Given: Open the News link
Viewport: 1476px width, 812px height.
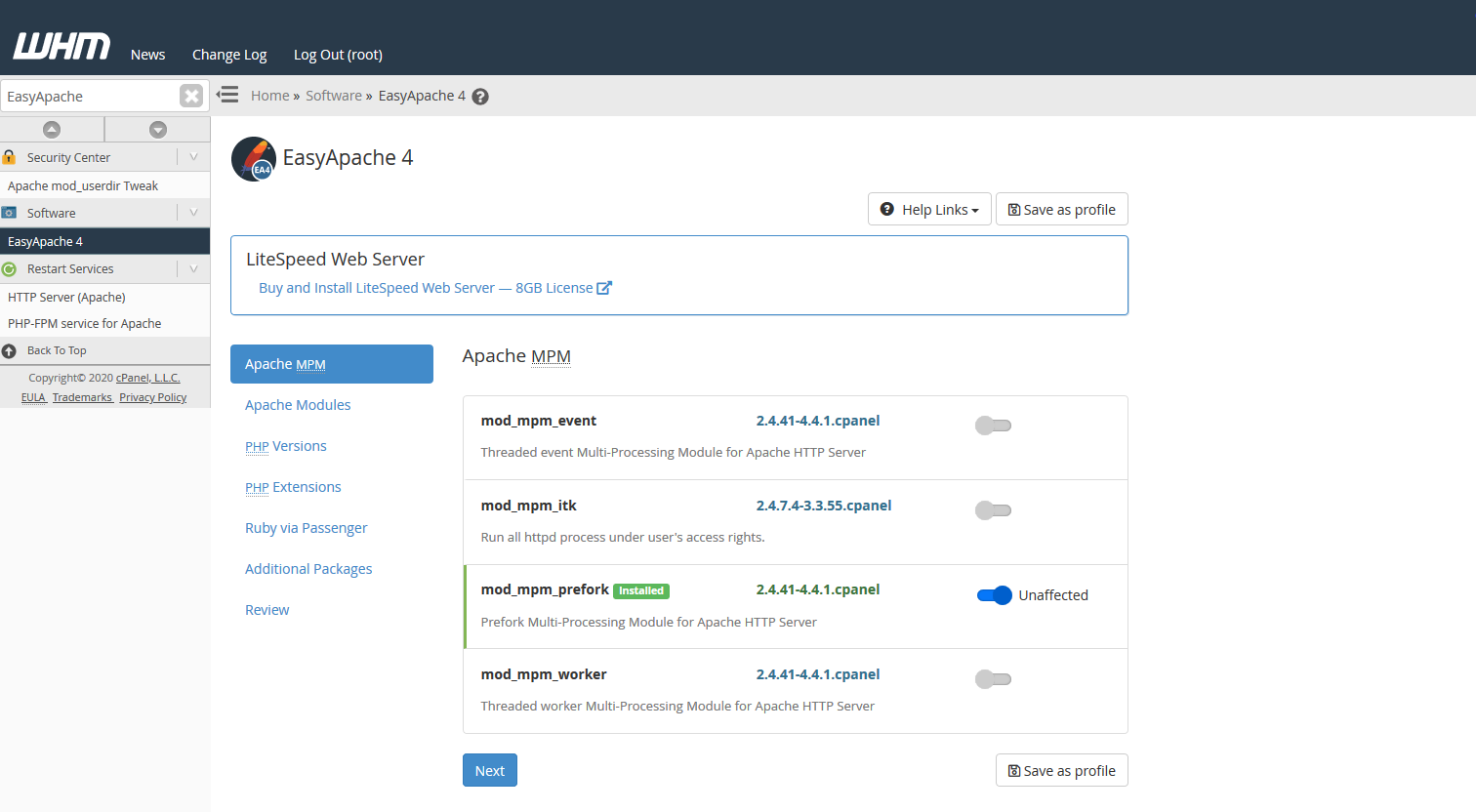Looking at the screenshot, I should click(148, 55).
